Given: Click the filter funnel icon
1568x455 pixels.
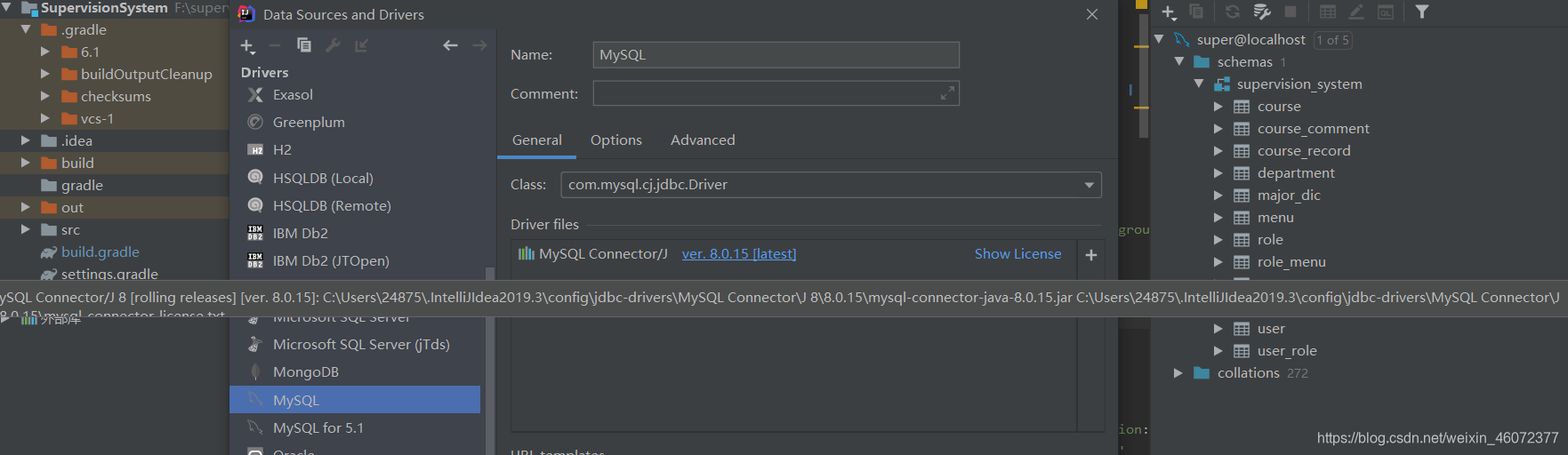Looking at the screenshot, I should [x=1422, y=12].
